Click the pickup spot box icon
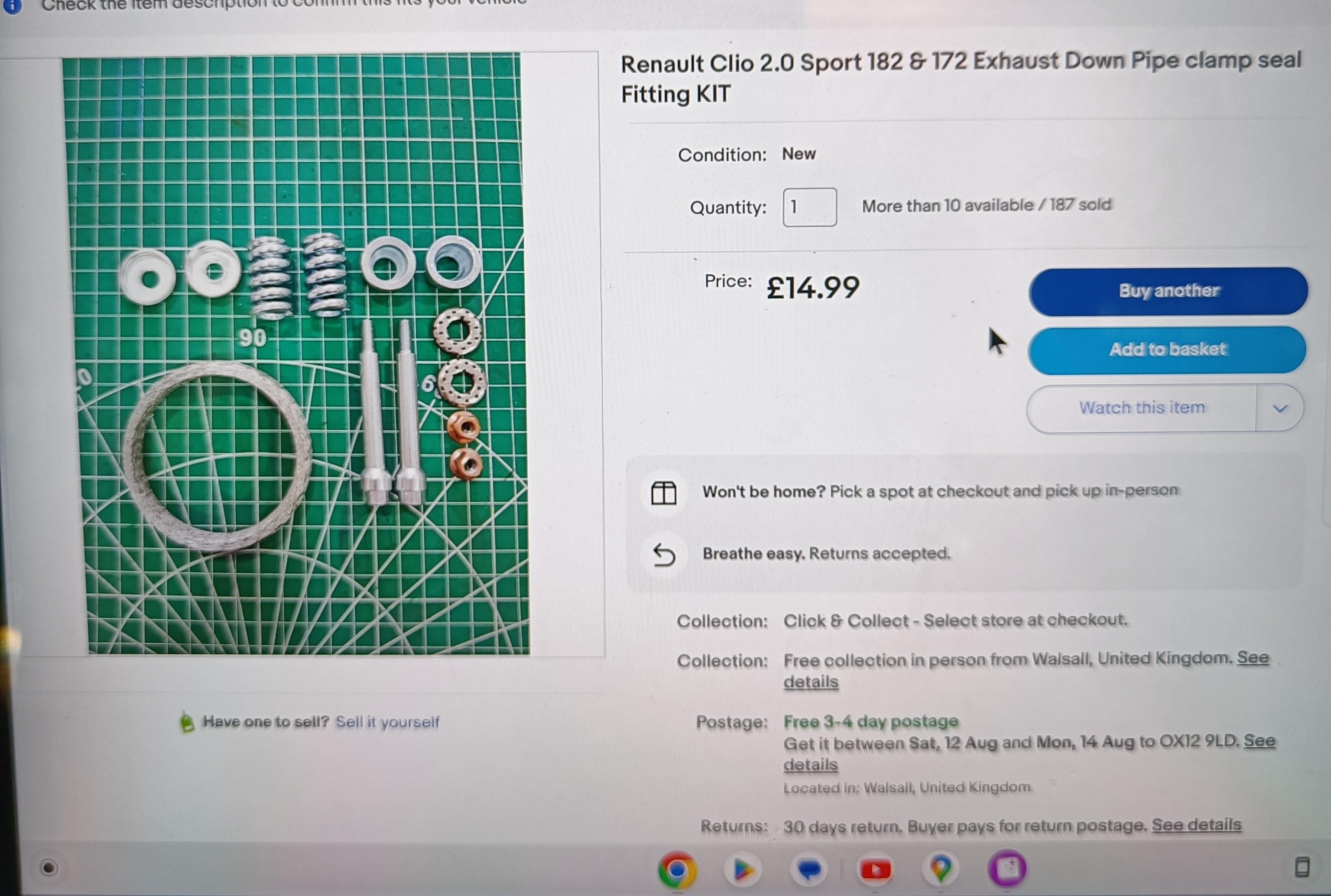Screen dimensions: 1331x896 click(663, 493)
